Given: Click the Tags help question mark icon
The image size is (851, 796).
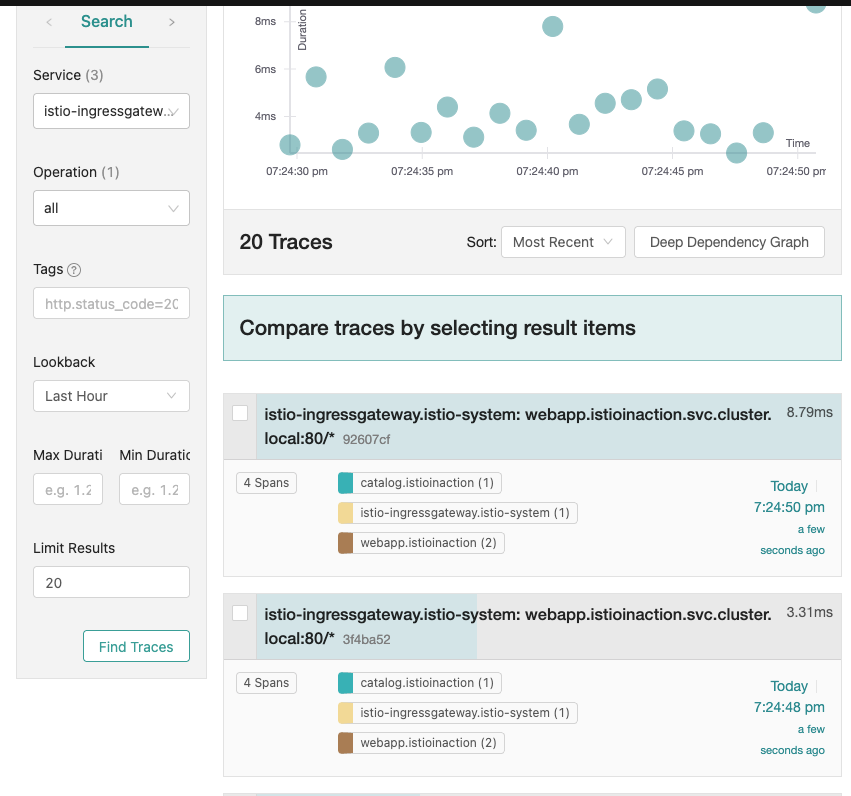Looking at the screenshot, I should click(x=74, y=270).
